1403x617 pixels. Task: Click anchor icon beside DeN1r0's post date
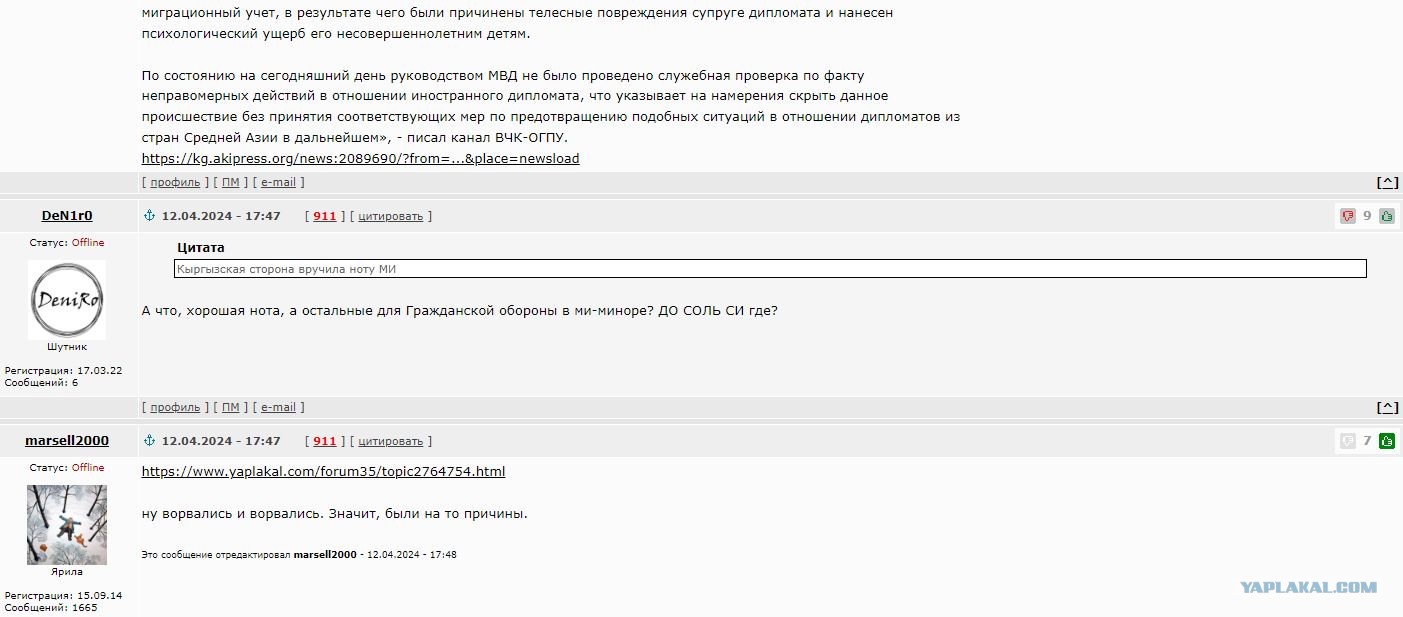click(150, 216)
